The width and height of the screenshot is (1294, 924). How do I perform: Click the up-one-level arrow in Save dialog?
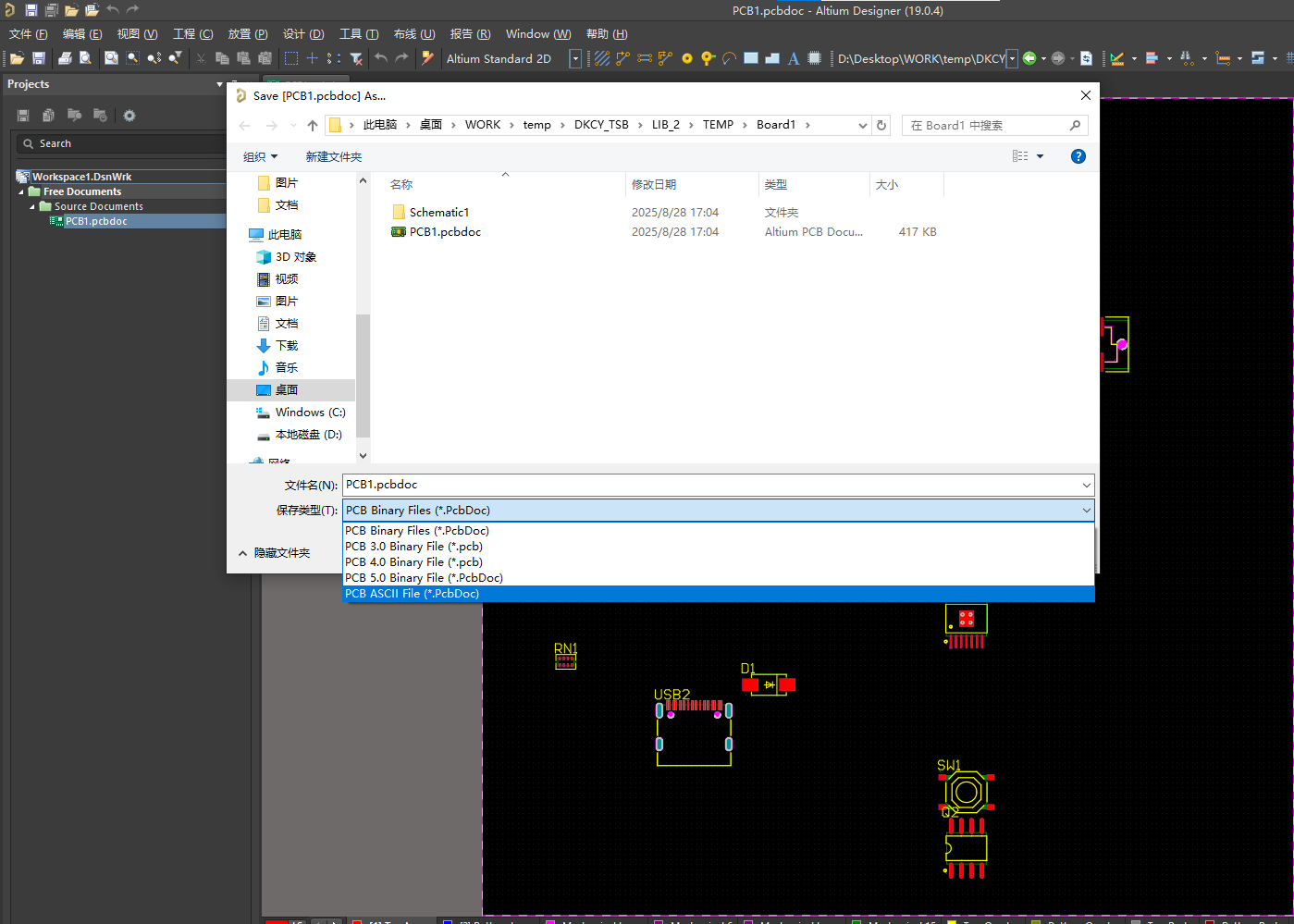(313, 125)
